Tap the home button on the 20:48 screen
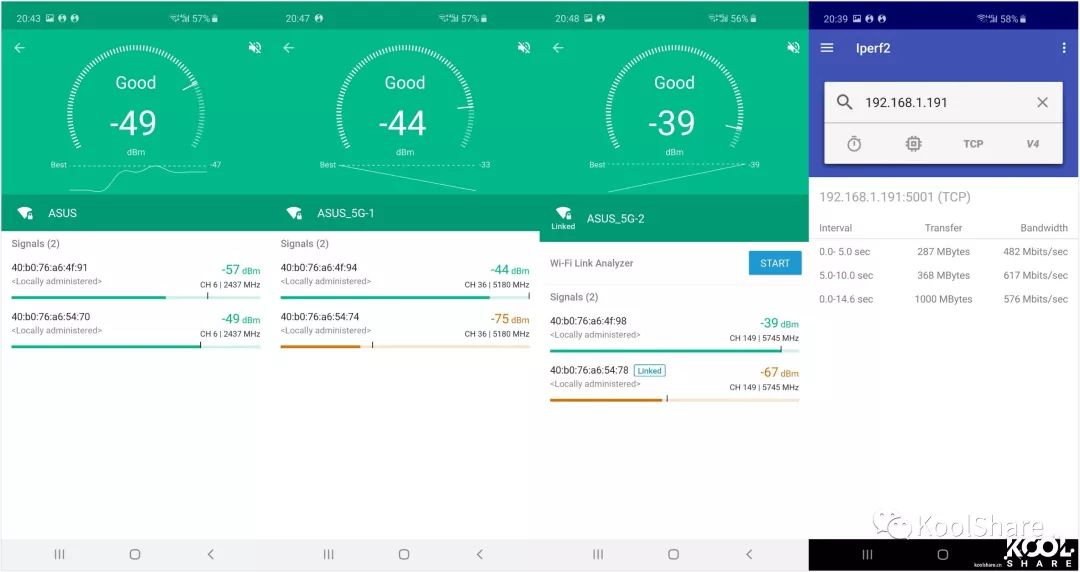This screenshot has height=572, width=1080. pyautogui.click(x=674, y=554)
